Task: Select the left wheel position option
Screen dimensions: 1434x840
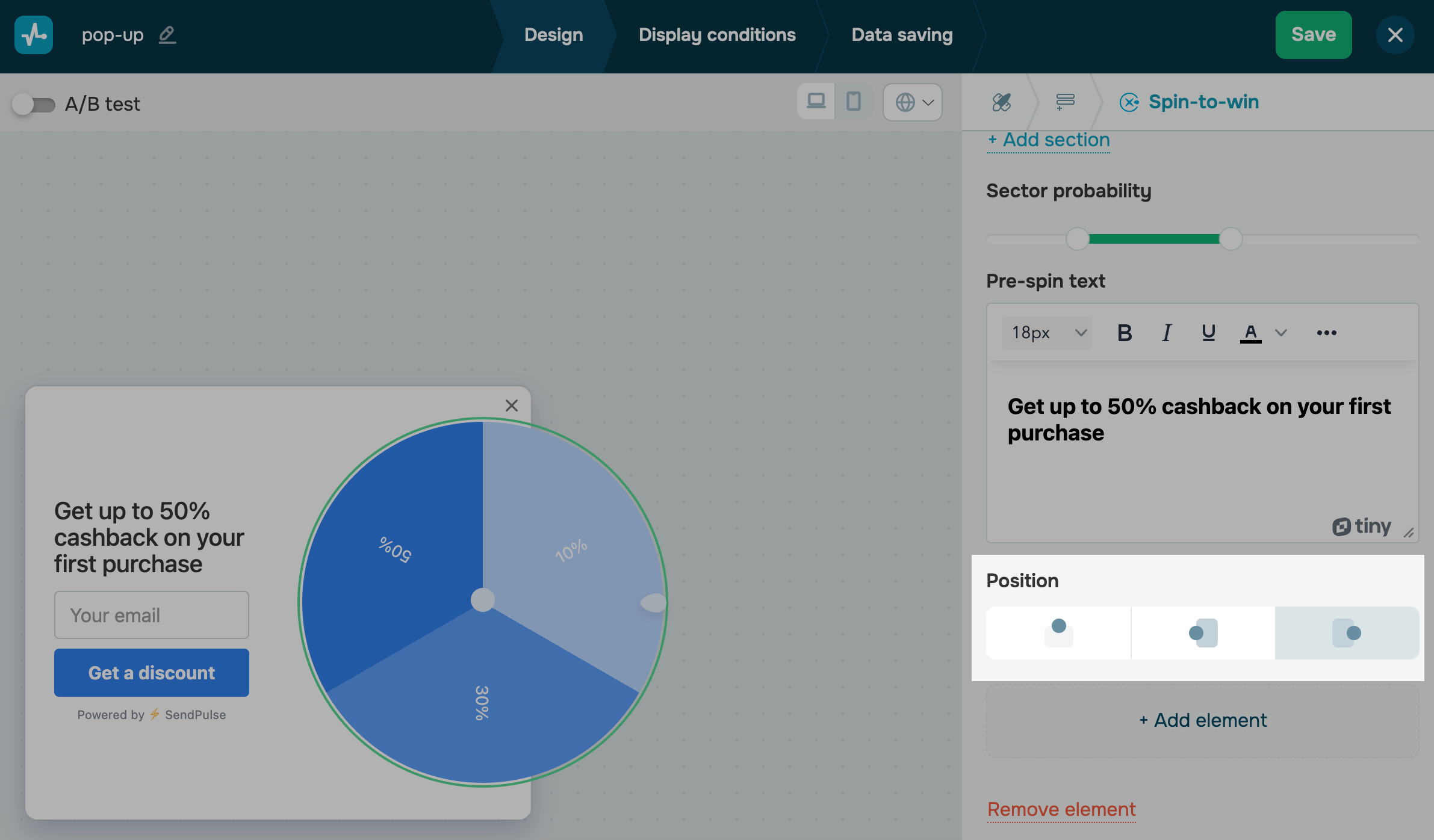Action: (1203, 633)
